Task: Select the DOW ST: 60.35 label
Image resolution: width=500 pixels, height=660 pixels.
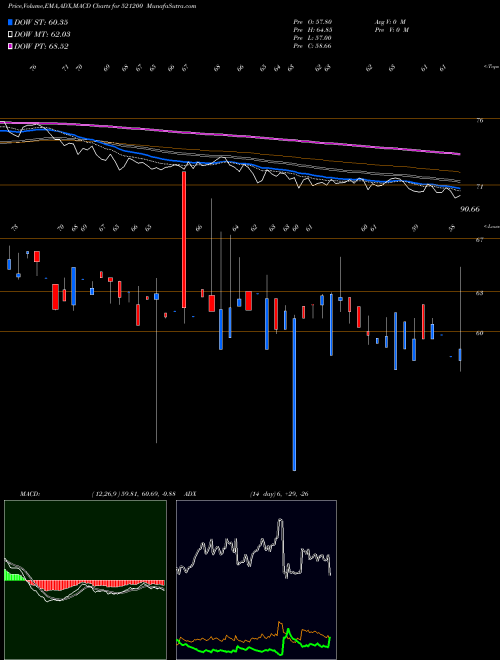Action: [x=41, y=22]
